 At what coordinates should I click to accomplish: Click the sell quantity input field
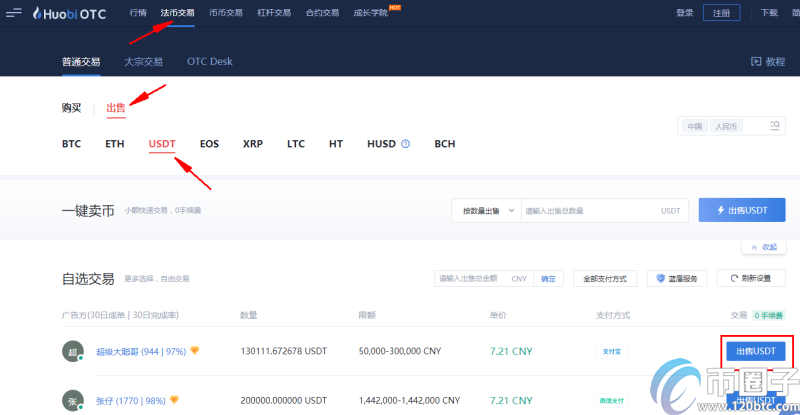click(590, 211)
